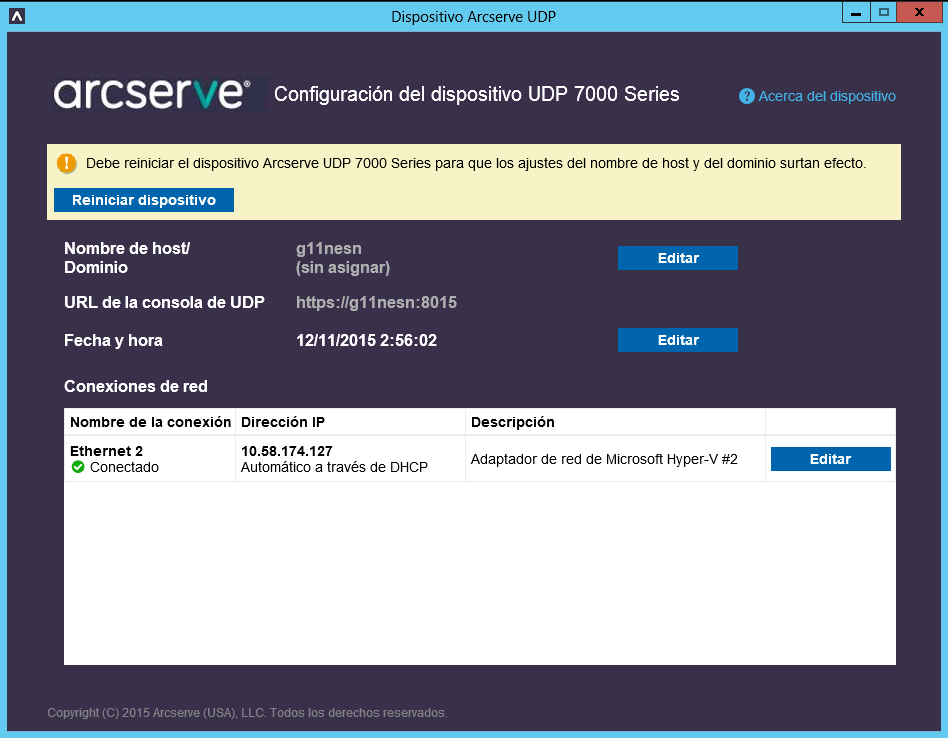Click the (sin asignar) domain value
The width and height of the screenshot is (948, 738).
tap(343, 268)
